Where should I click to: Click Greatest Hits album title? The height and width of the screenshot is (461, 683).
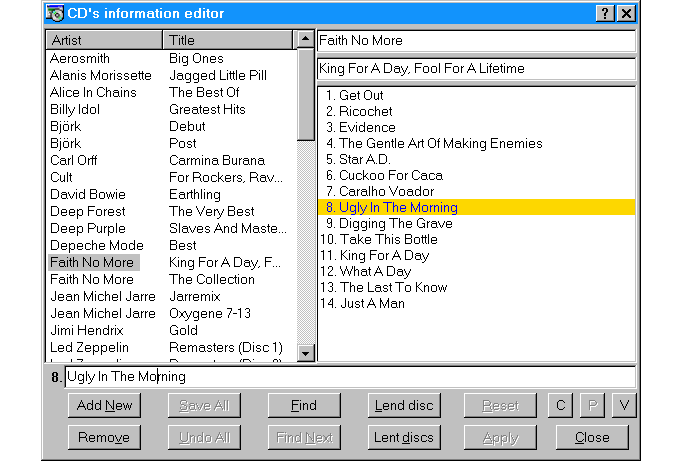pos(207,109)
